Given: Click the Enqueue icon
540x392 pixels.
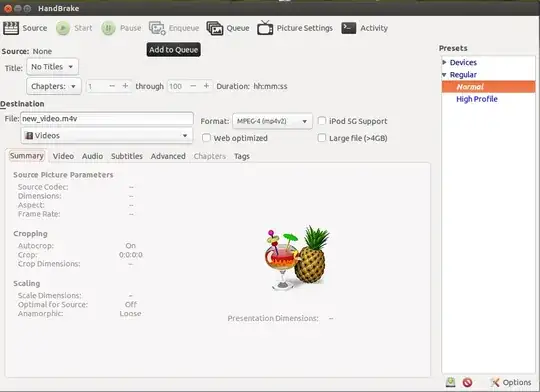Looking at the screenshot, I should [x=157, y=28].
